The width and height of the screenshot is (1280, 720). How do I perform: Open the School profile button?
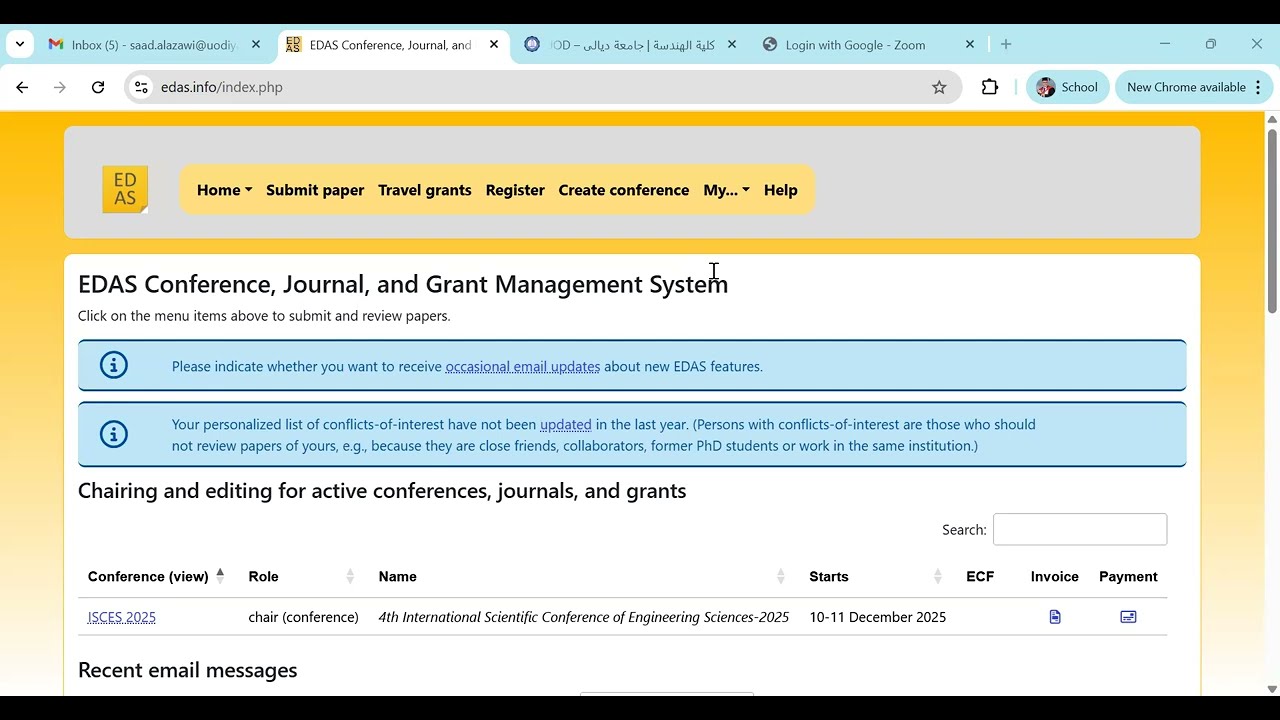pos(1068,87)
